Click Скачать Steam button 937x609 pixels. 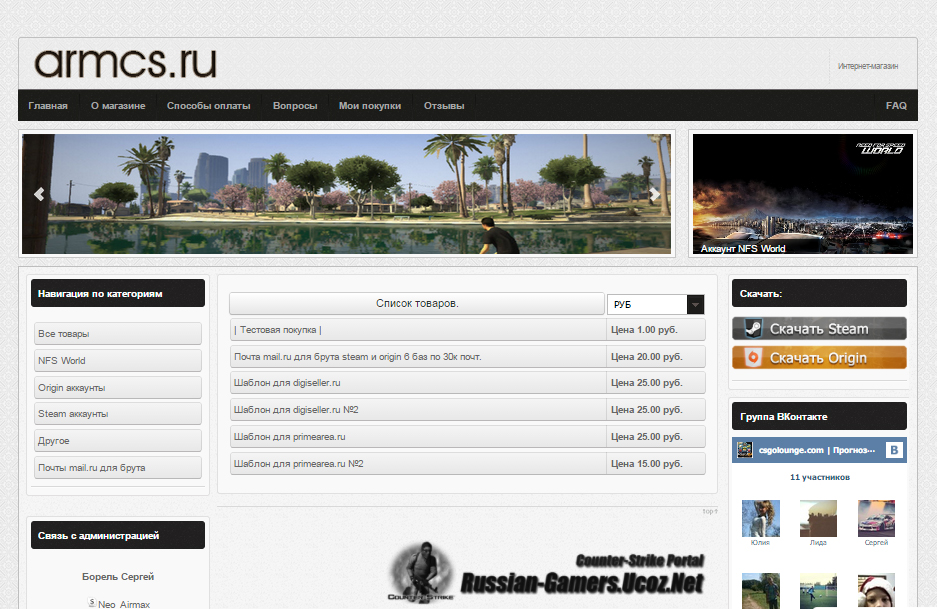coord(819,329)
